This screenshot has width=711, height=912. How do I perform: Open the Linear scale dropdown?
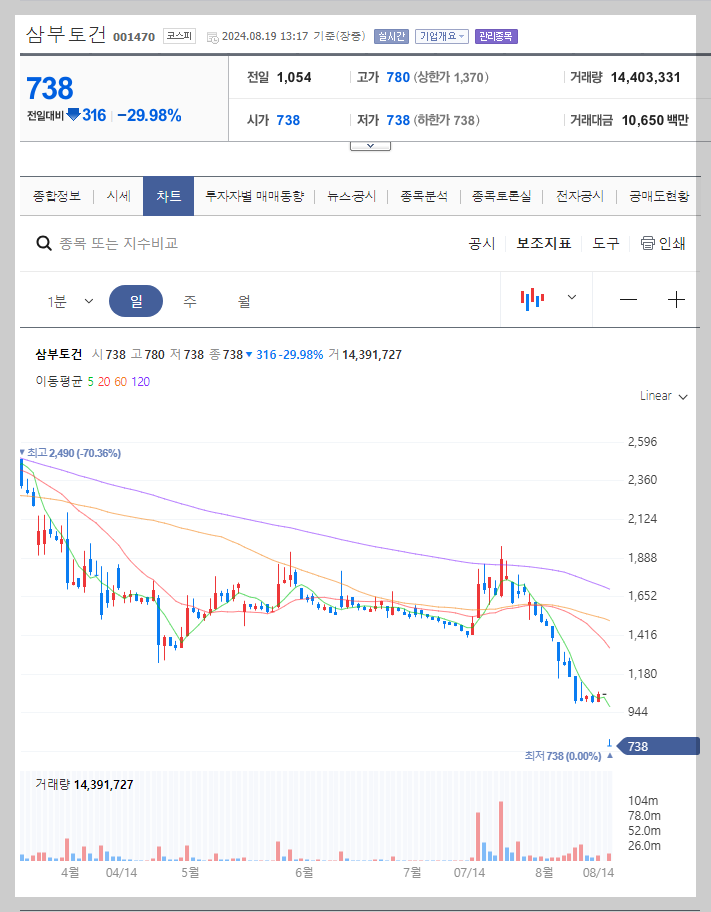pyautogui.click(x=662, y=396)
